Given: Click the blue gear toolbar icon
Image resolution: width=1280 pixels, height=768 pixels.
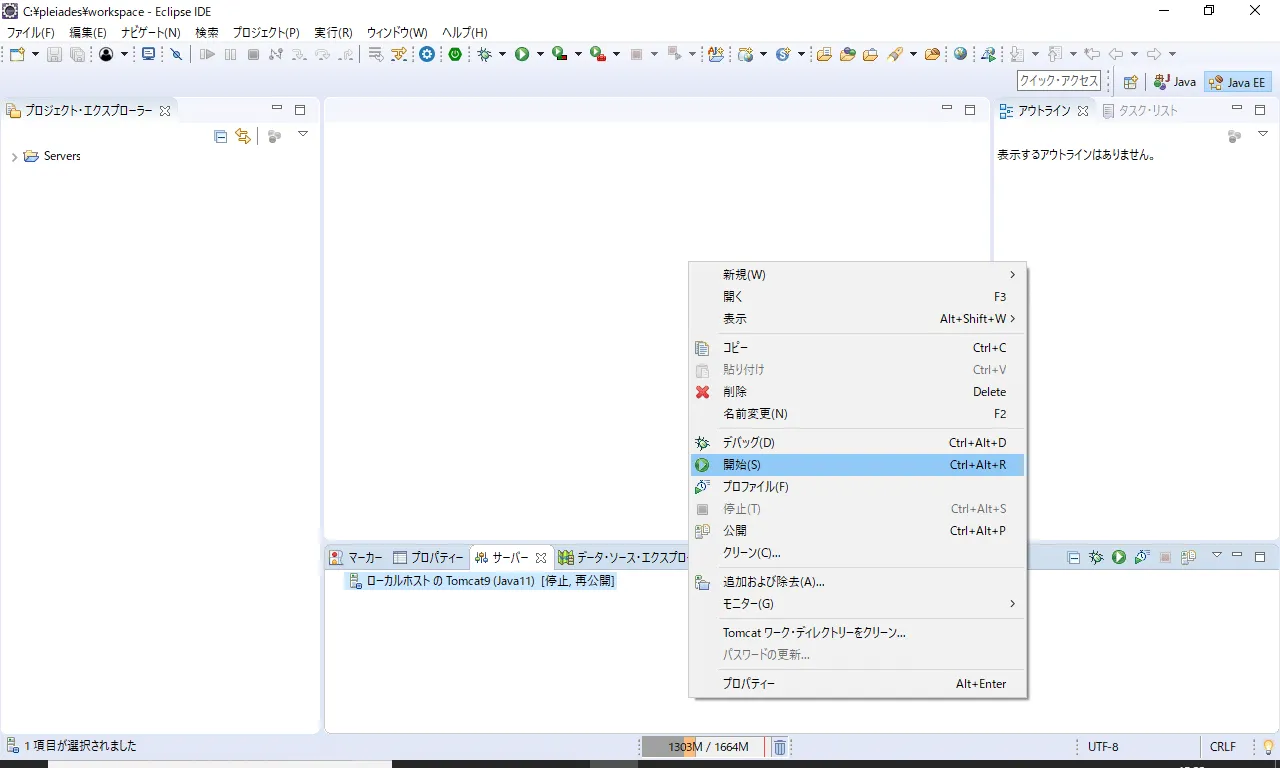Looking at the screenshot, I should pos(427,54).
